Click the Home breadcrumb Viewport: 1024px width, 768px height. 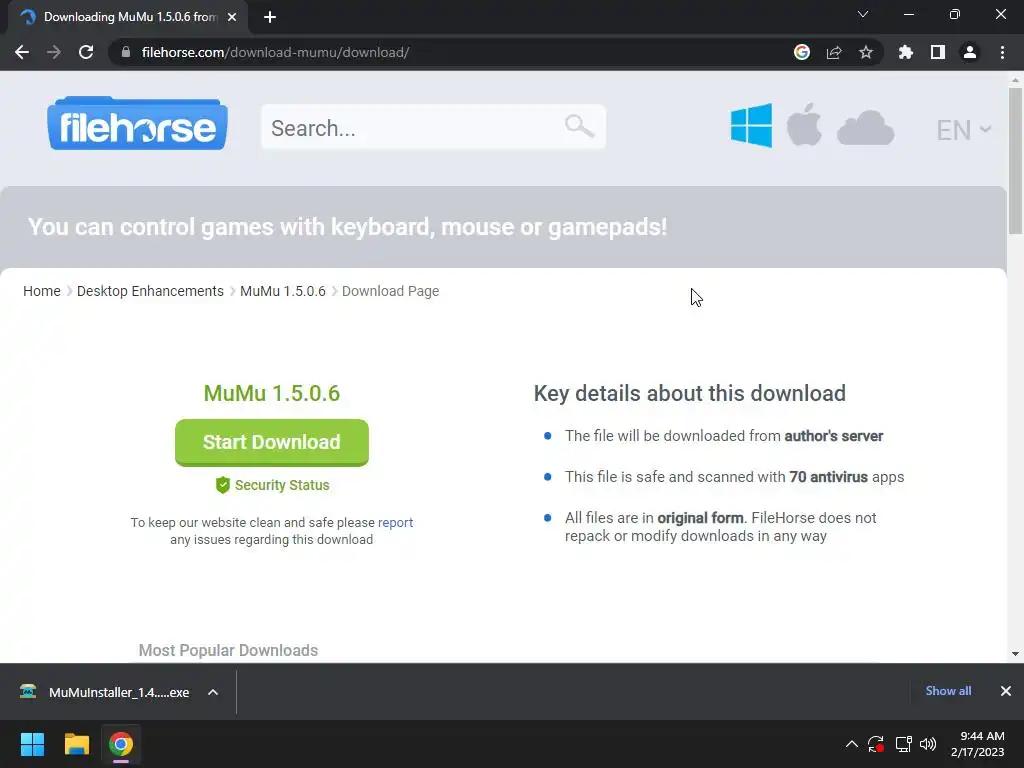[42, 291]
